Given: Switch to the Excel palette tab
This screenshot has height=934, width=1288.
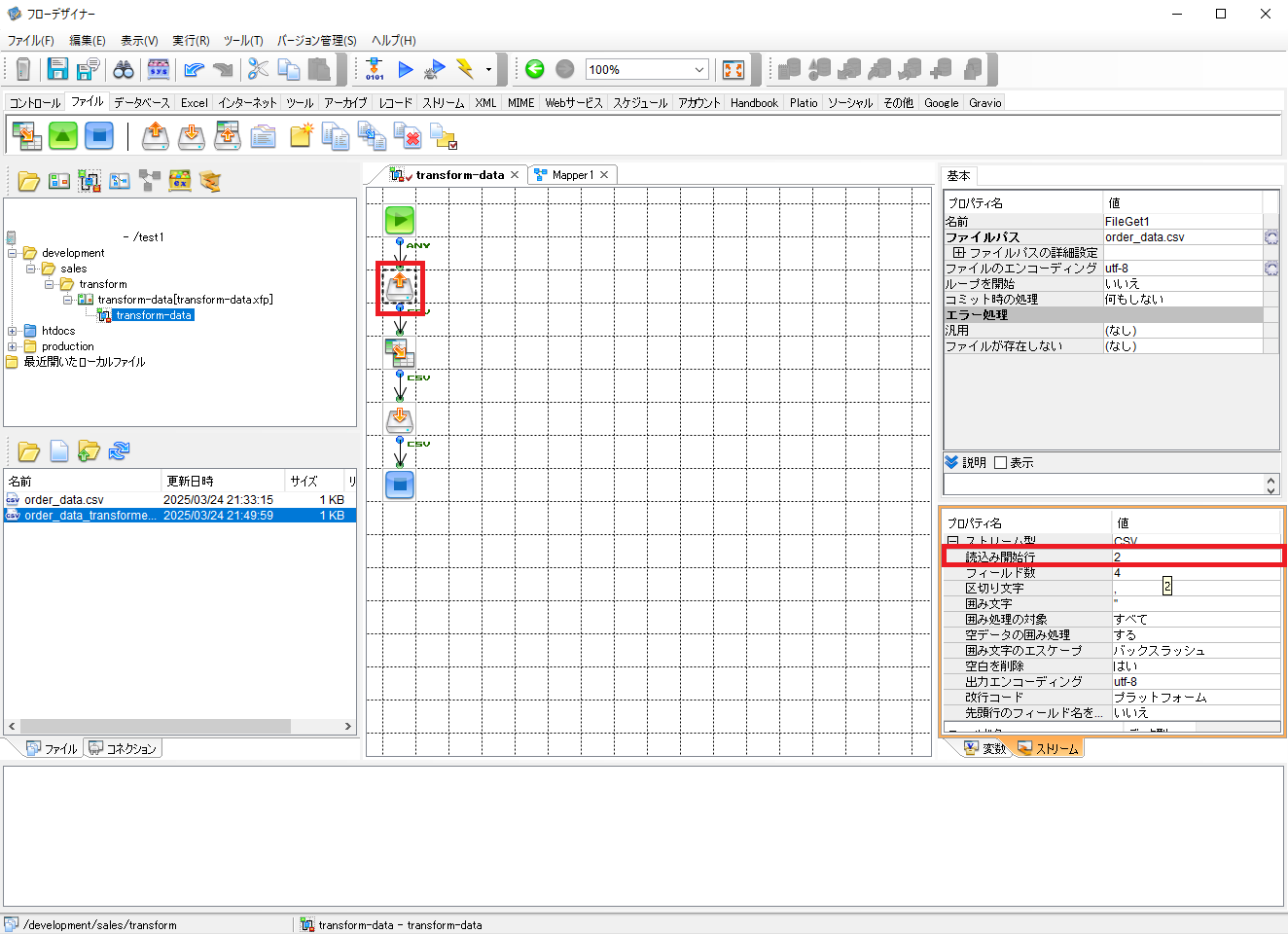Looking at the screenshot, I should click(194, 102).
